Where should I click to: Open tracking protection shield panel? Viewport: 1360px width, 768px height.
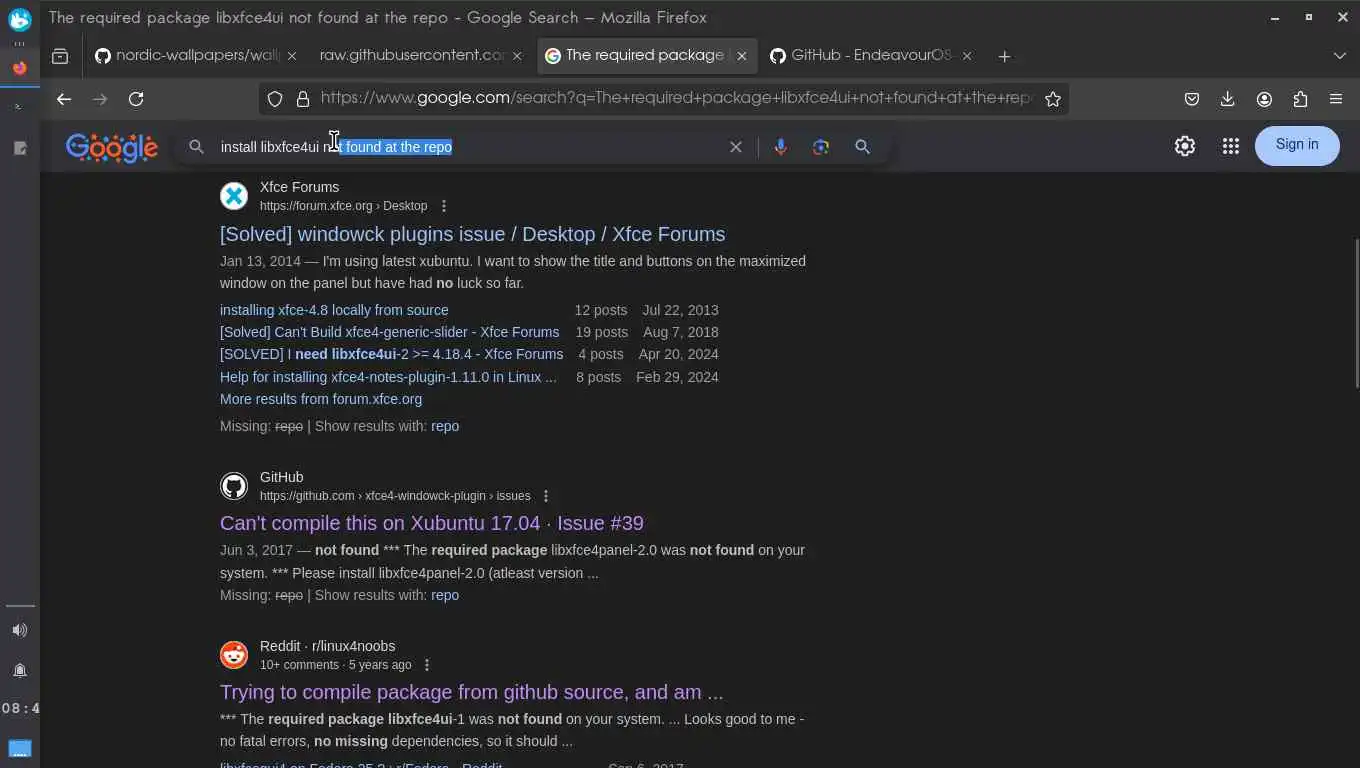pos(275,99)
